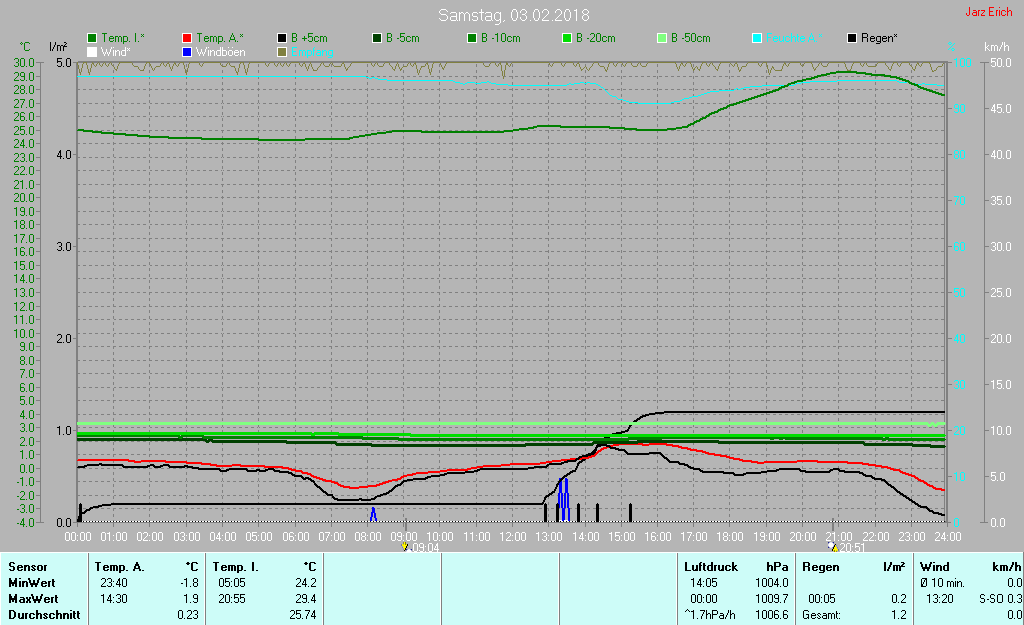
Task: Click the chart title 'Samstag, 03.02.2018'
Action: pos(513,15)
